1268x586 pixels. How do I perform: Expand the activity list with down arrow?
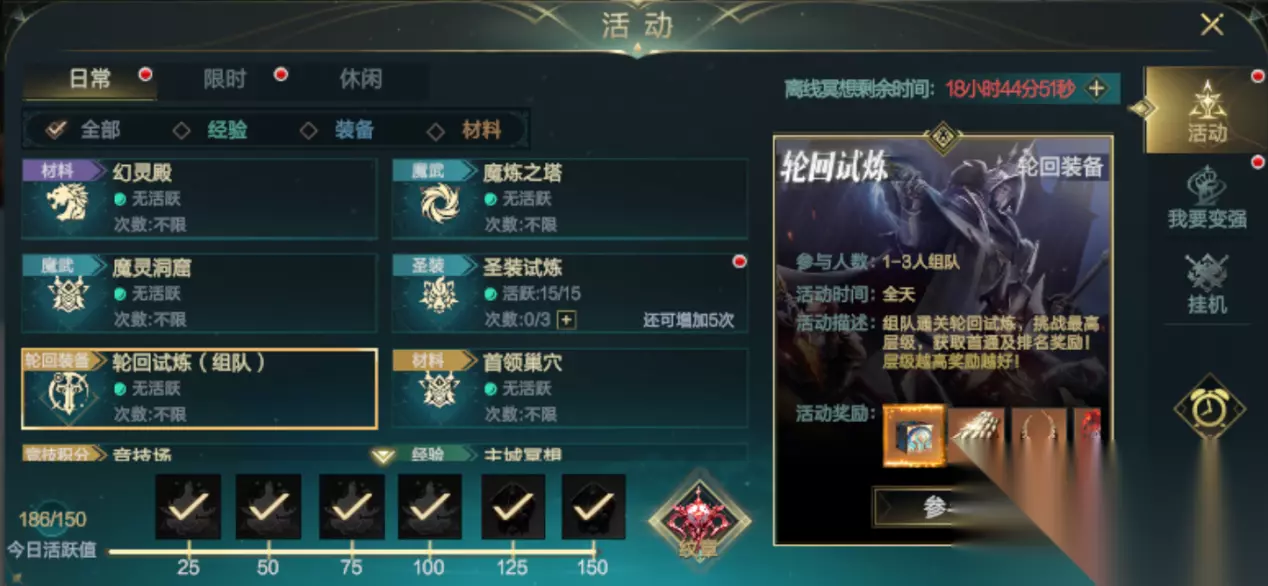click(x=383, y=456)
